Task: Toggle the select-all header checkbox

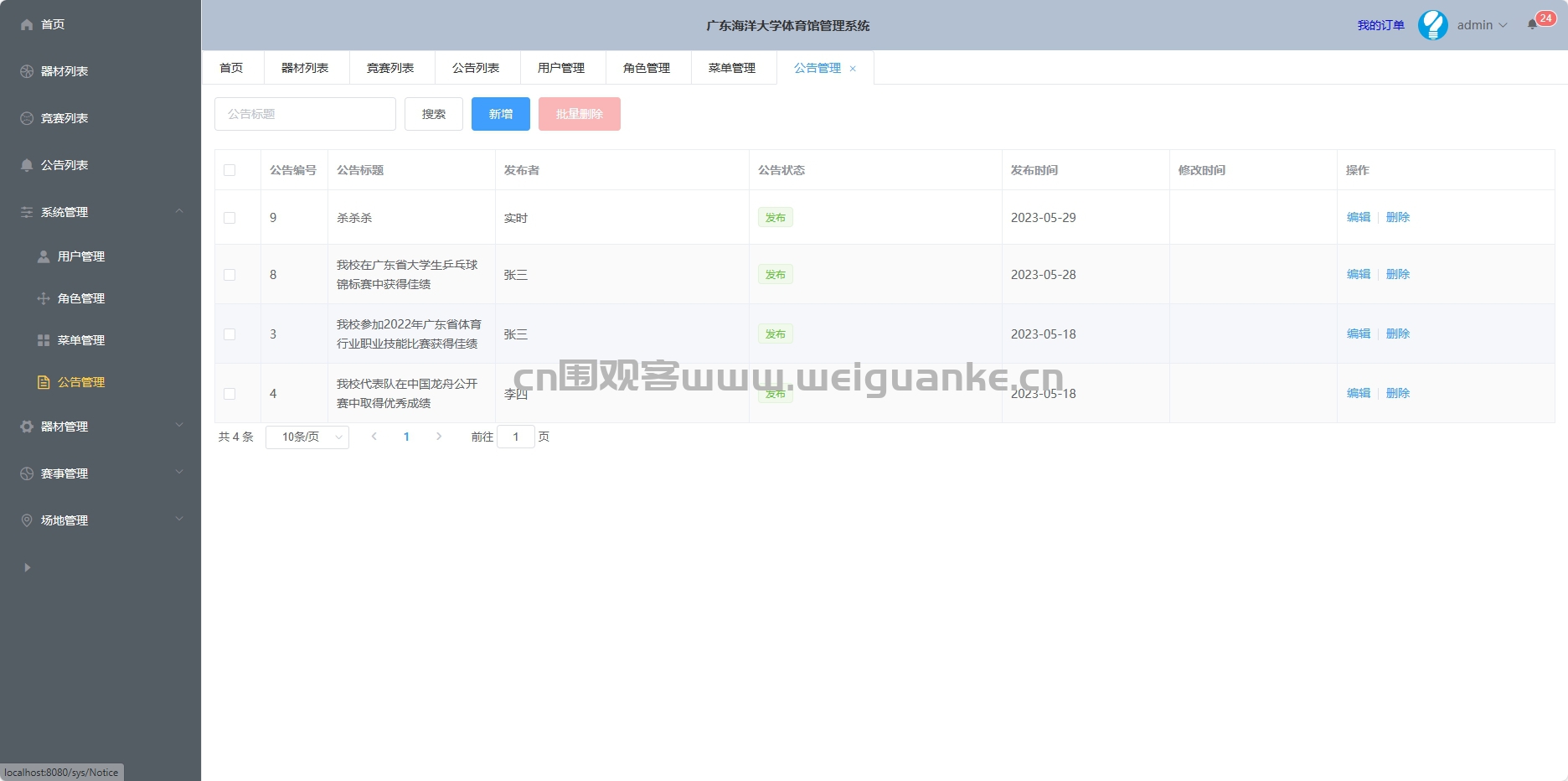Action: click(230, 170)
